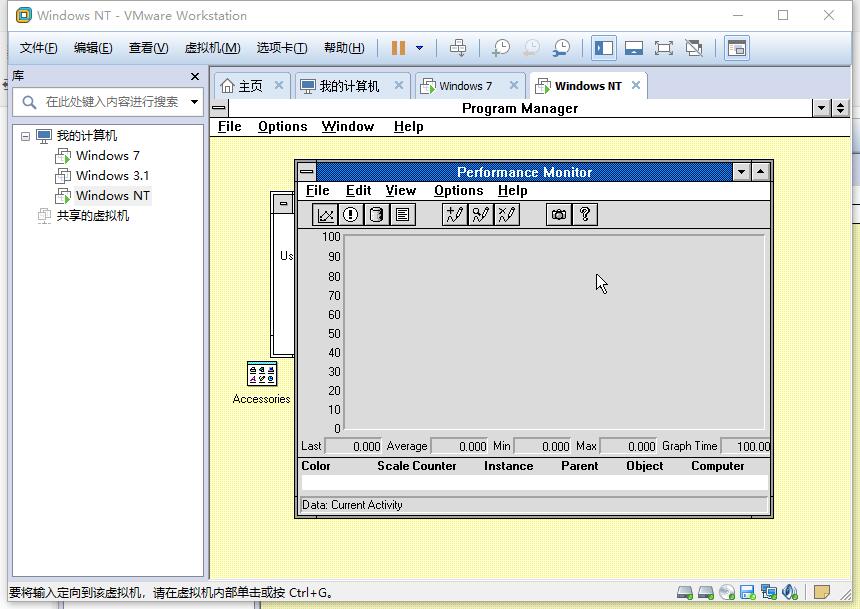Open the Window menu in Program Manager
860x609 pixels.
pyautogui.click(x=348, y=127)
